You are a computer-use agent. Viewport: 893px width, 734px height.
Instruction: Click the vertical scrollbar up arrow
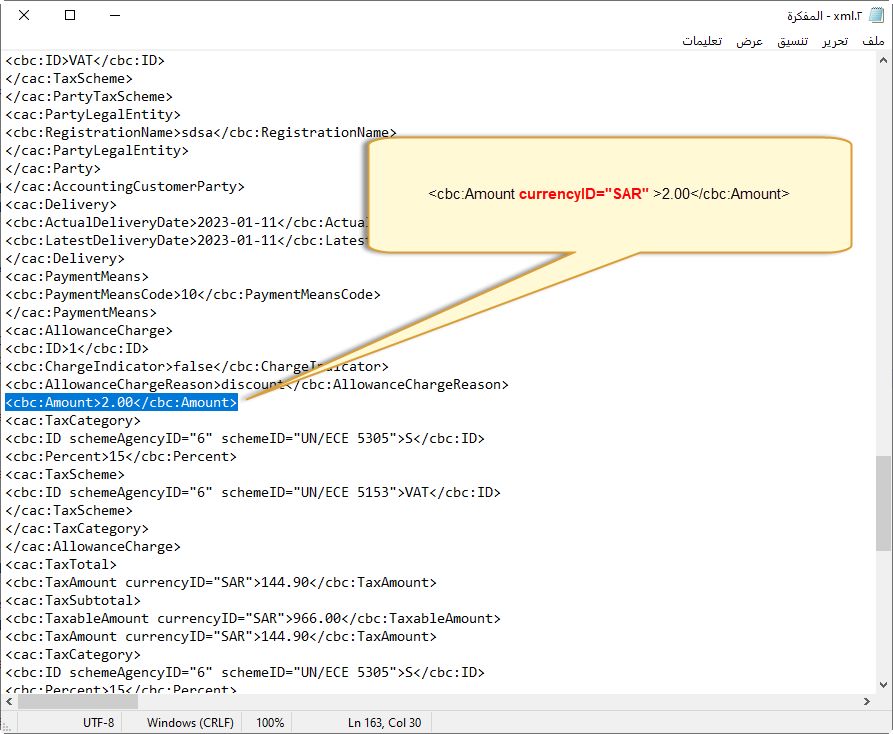tap(884, 59)
